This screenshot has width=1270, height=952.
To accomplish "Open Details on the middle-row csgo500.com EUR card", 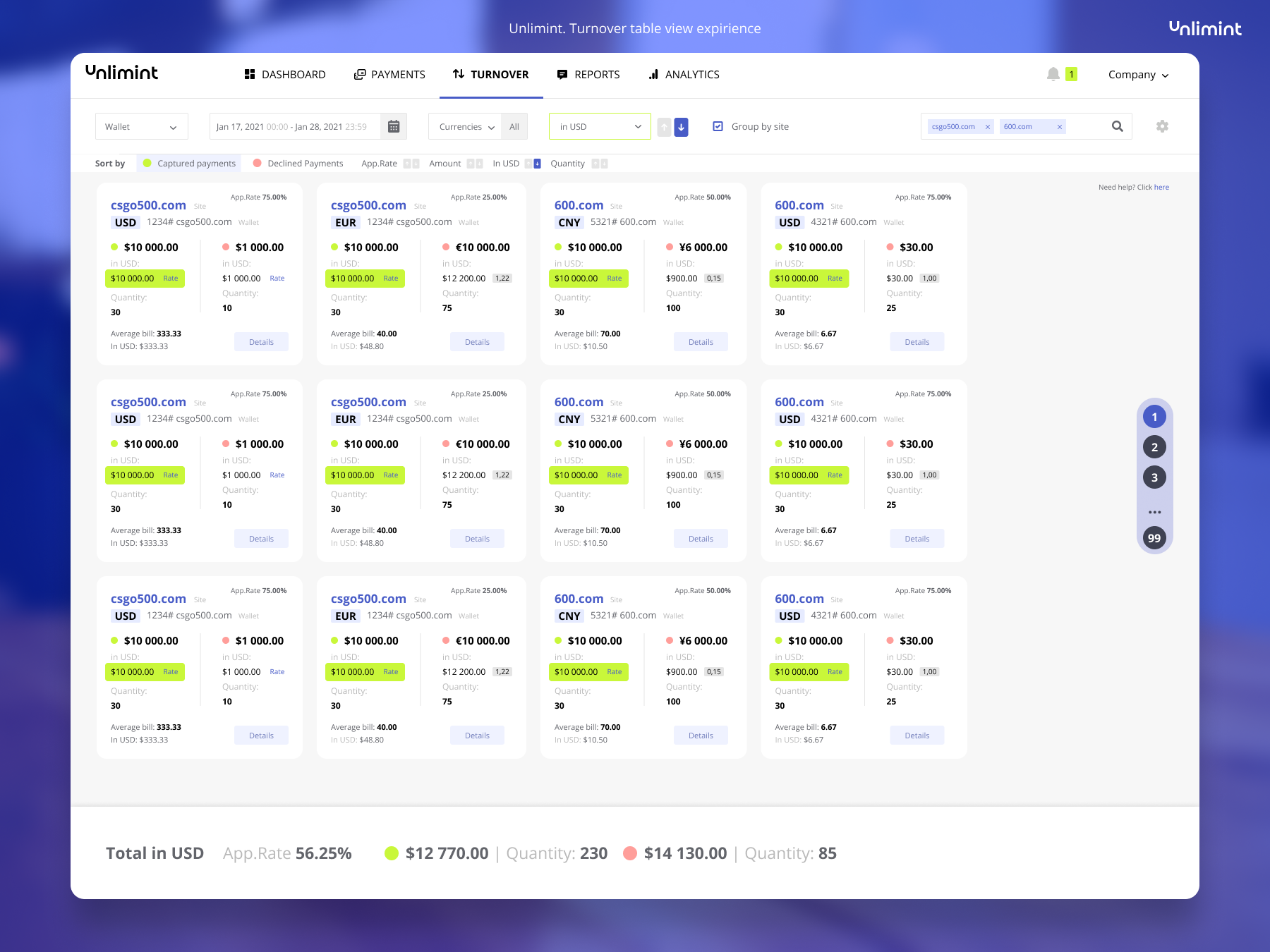I will [477, 539].
